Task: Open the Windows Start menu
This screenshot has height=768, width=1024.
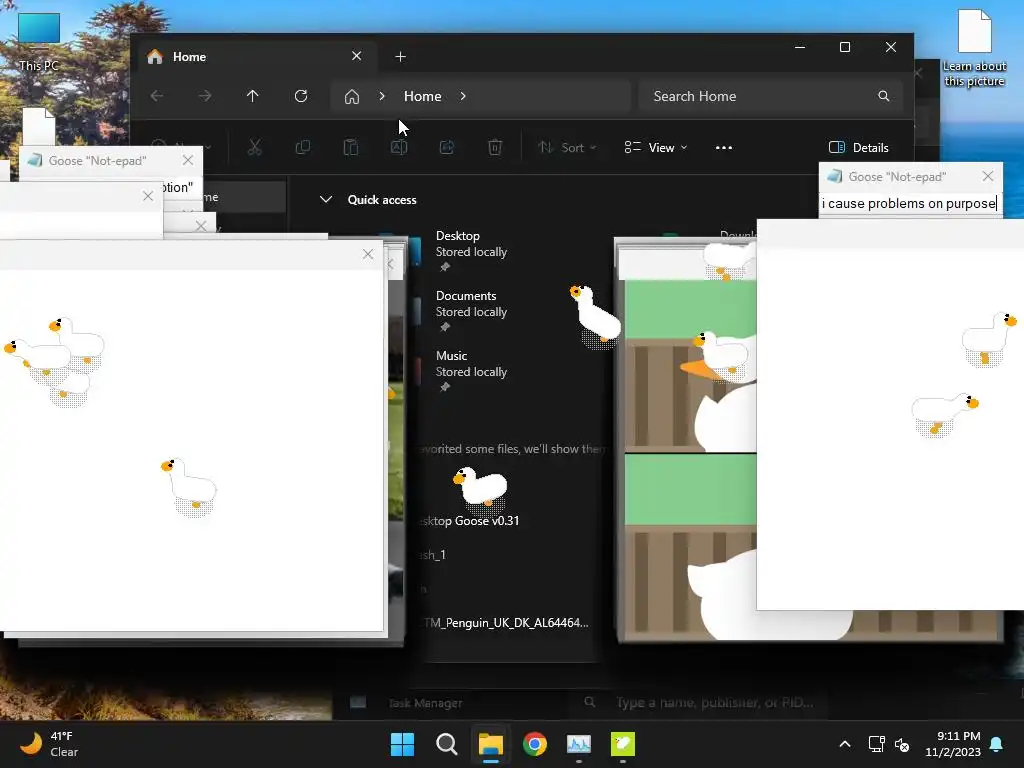Action: click(x=402, y=744)
